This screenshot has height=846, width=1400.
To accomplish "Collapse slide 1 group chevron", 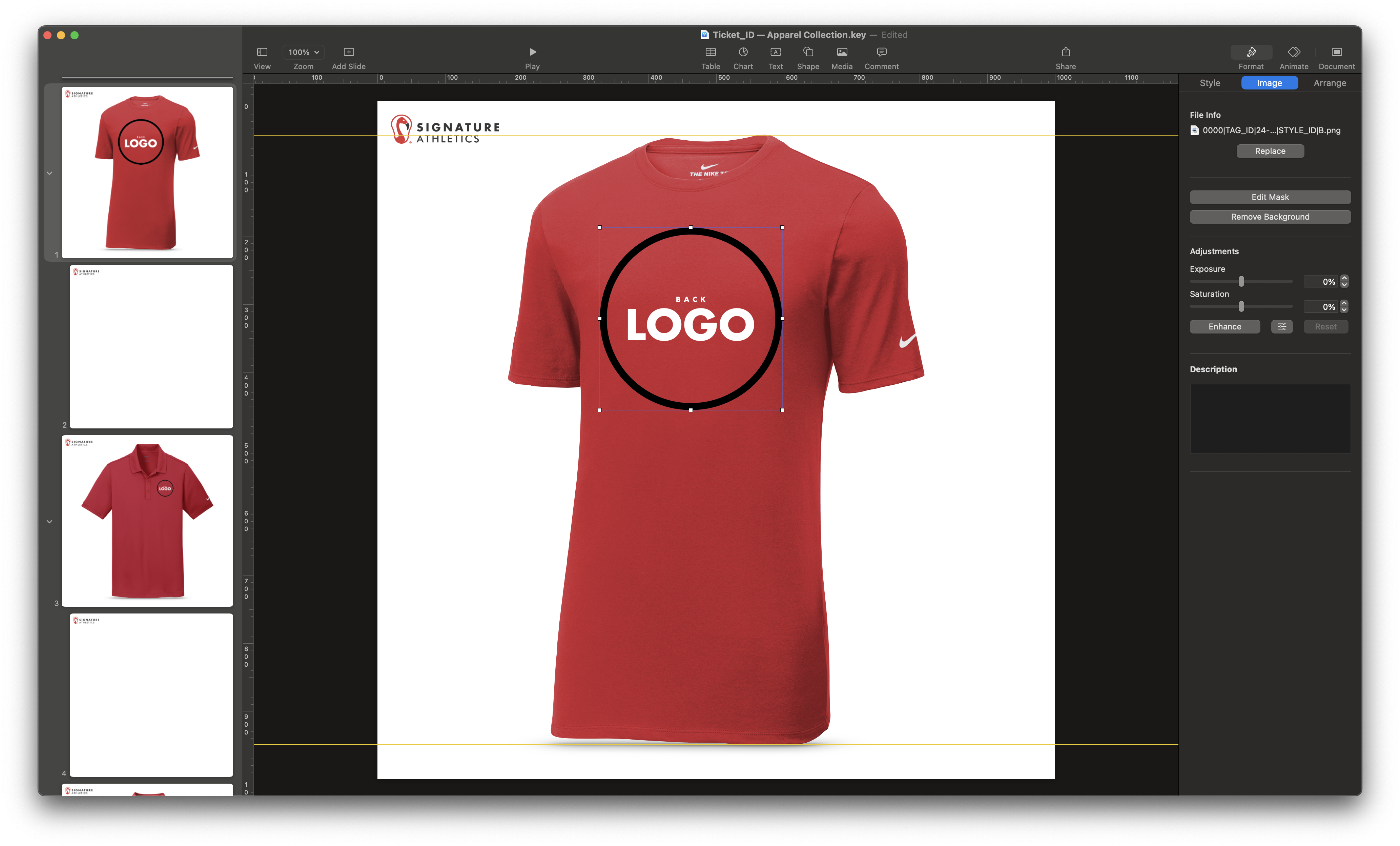I will 49,173.
